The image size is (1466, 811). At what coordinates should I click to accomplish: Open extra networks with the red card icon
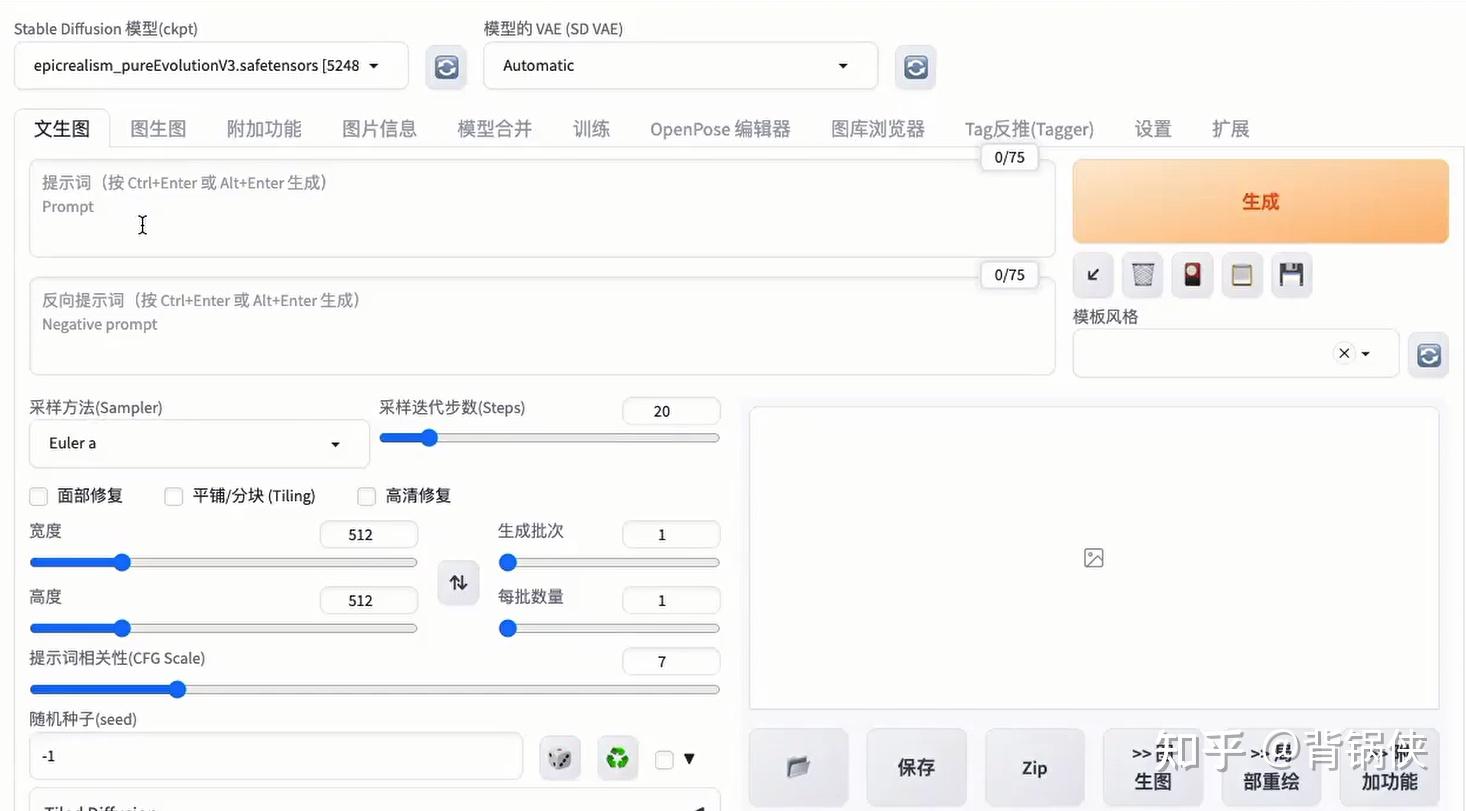pyautogui.click(x=1192, y=275)
